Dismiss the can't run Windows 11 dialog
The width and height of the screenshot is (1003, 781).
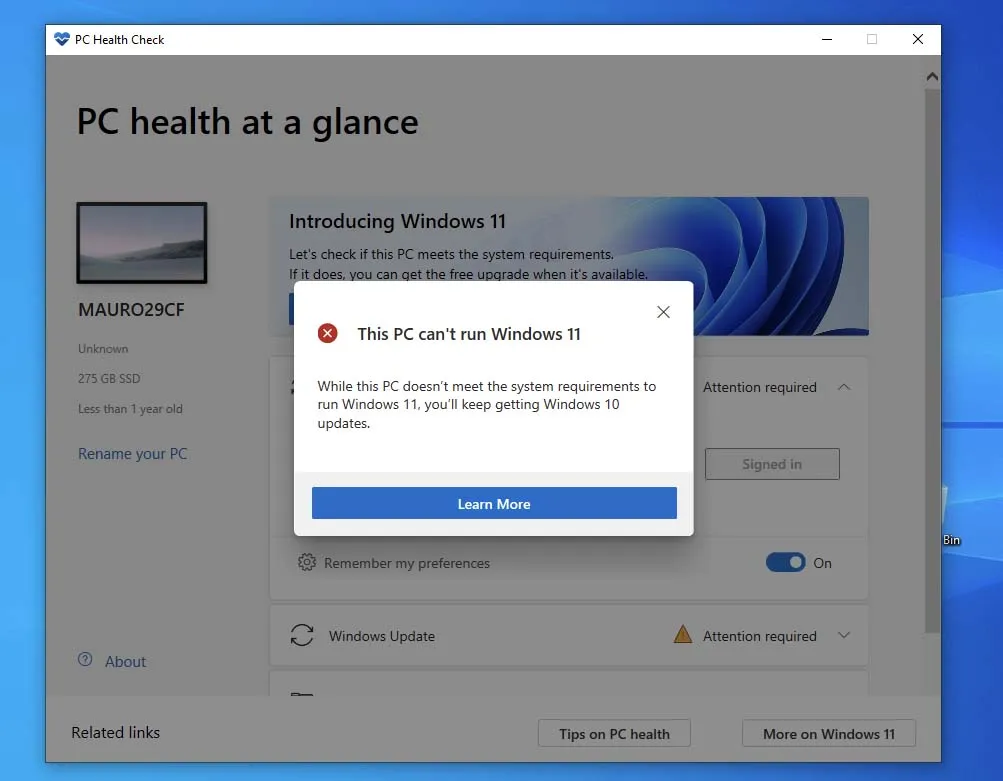(x=663, y=312)
